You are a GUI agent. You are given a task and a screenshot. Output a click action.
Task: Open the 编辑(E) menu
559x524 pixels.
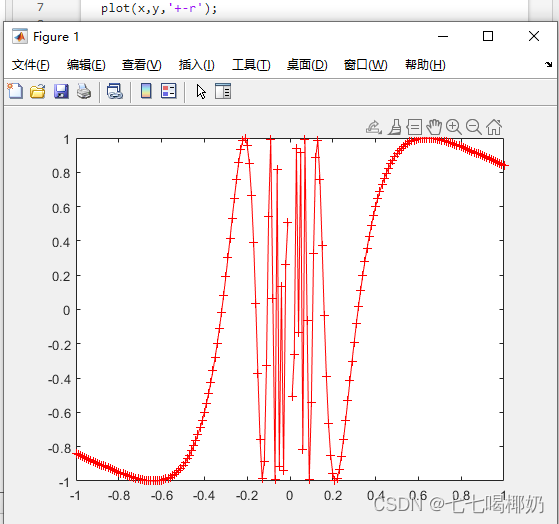tap(86, 65)
